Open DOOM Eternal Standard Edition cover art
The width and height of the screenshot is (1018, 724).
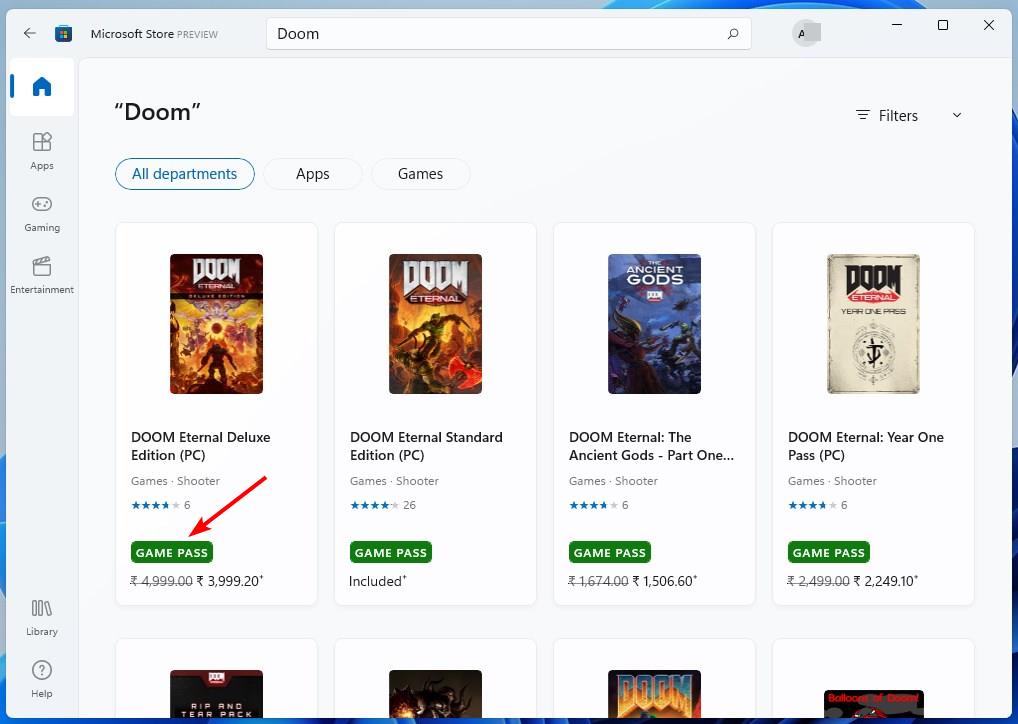point(435,323)
